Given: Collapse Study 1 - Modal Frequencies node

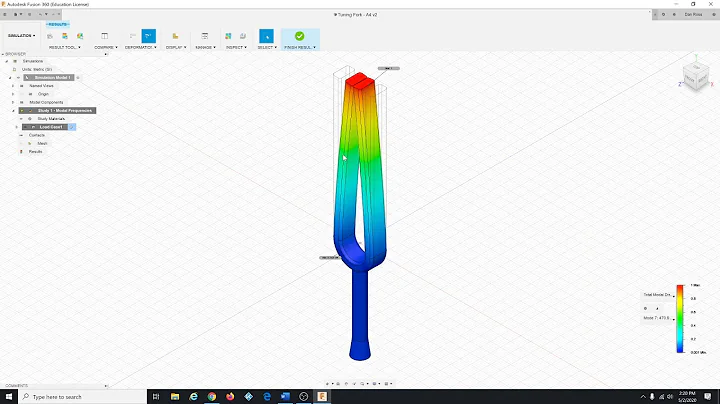Looking at the screenshot, I should [x=13, y=111].
